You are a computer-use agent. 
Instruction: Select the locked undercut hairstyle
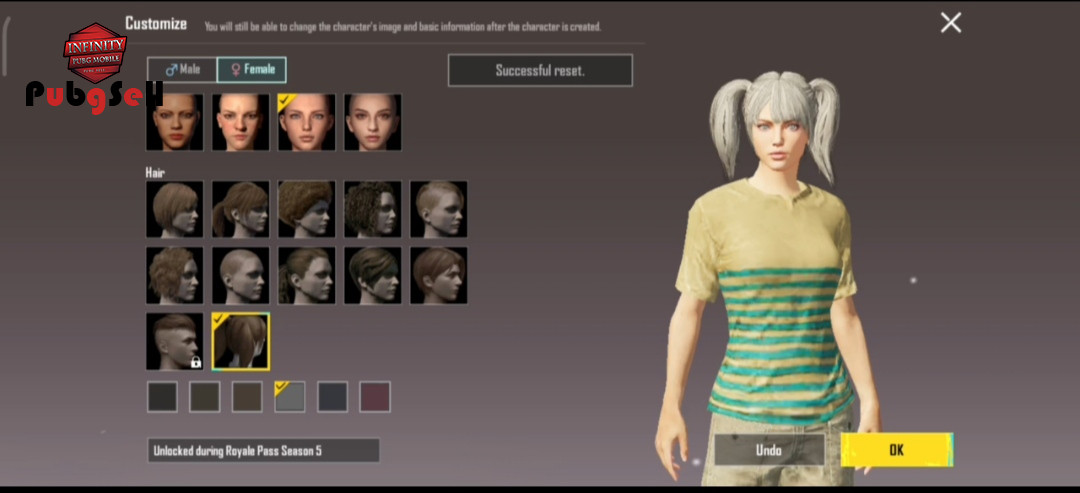175,342
